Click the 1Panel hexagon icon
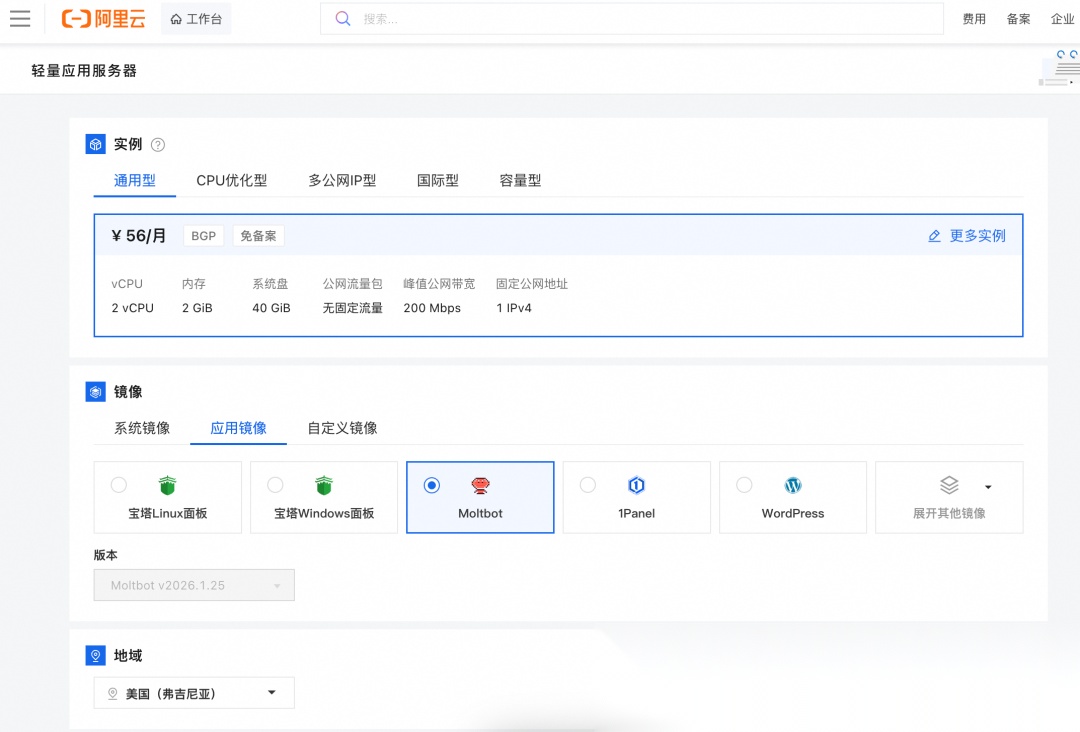The width and height of the screenshot is (1080, 732). (x=636, y=485)
